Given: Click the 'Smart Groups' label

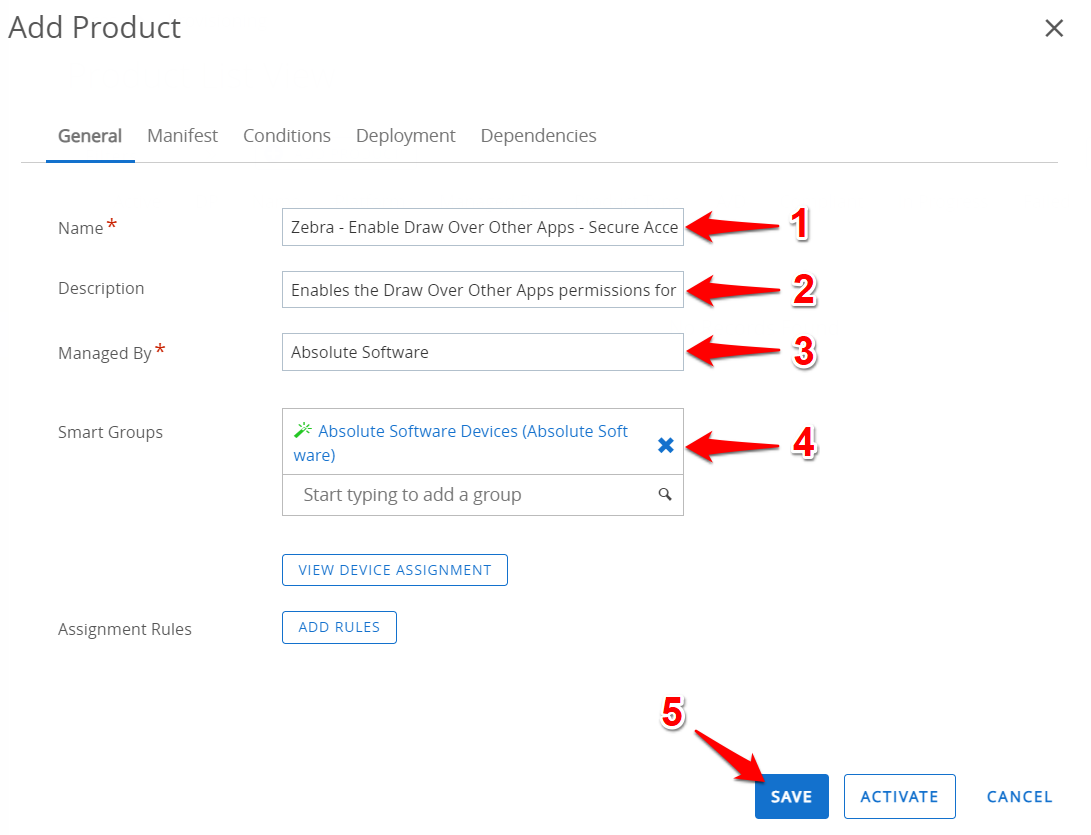Looking at the screenshot, I should pyautogui.click(x=110, y=432).
